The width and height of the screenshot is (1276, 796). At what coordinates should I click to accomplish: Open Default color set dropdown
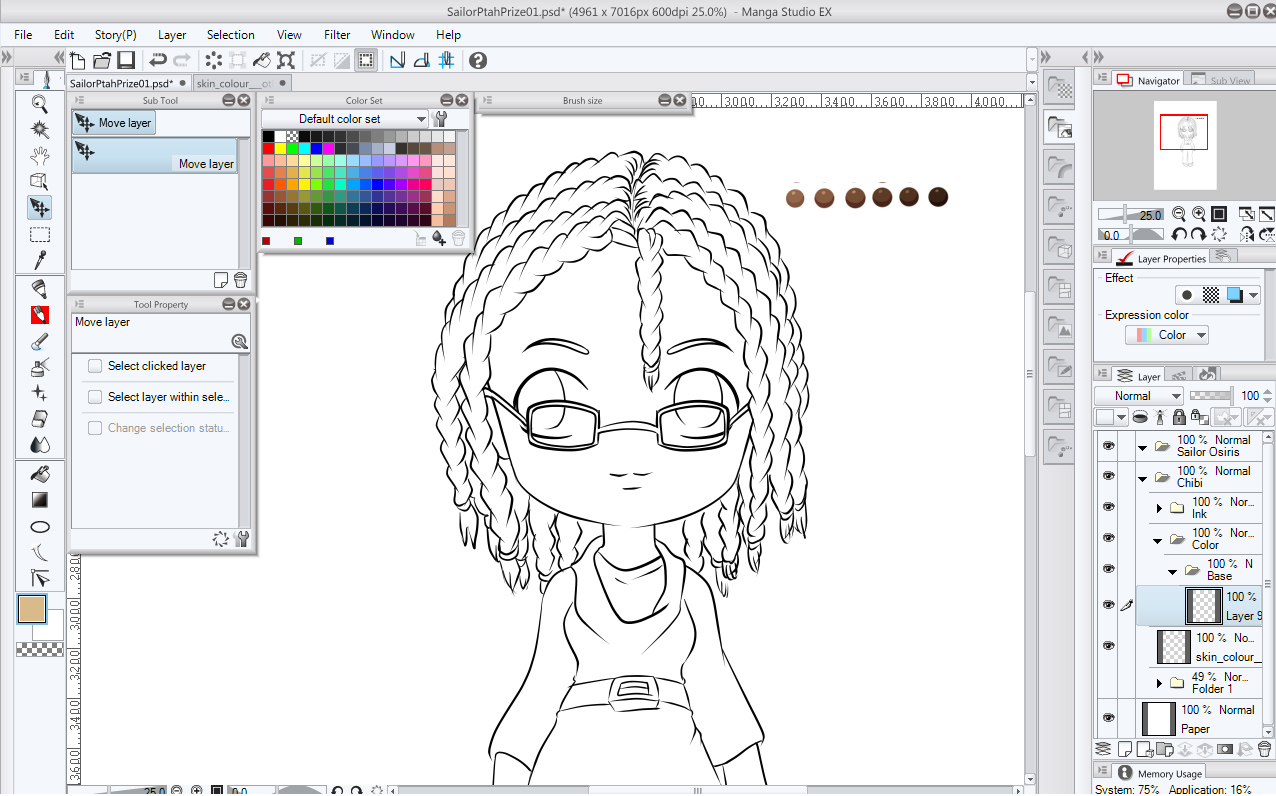tap(345, 119)
